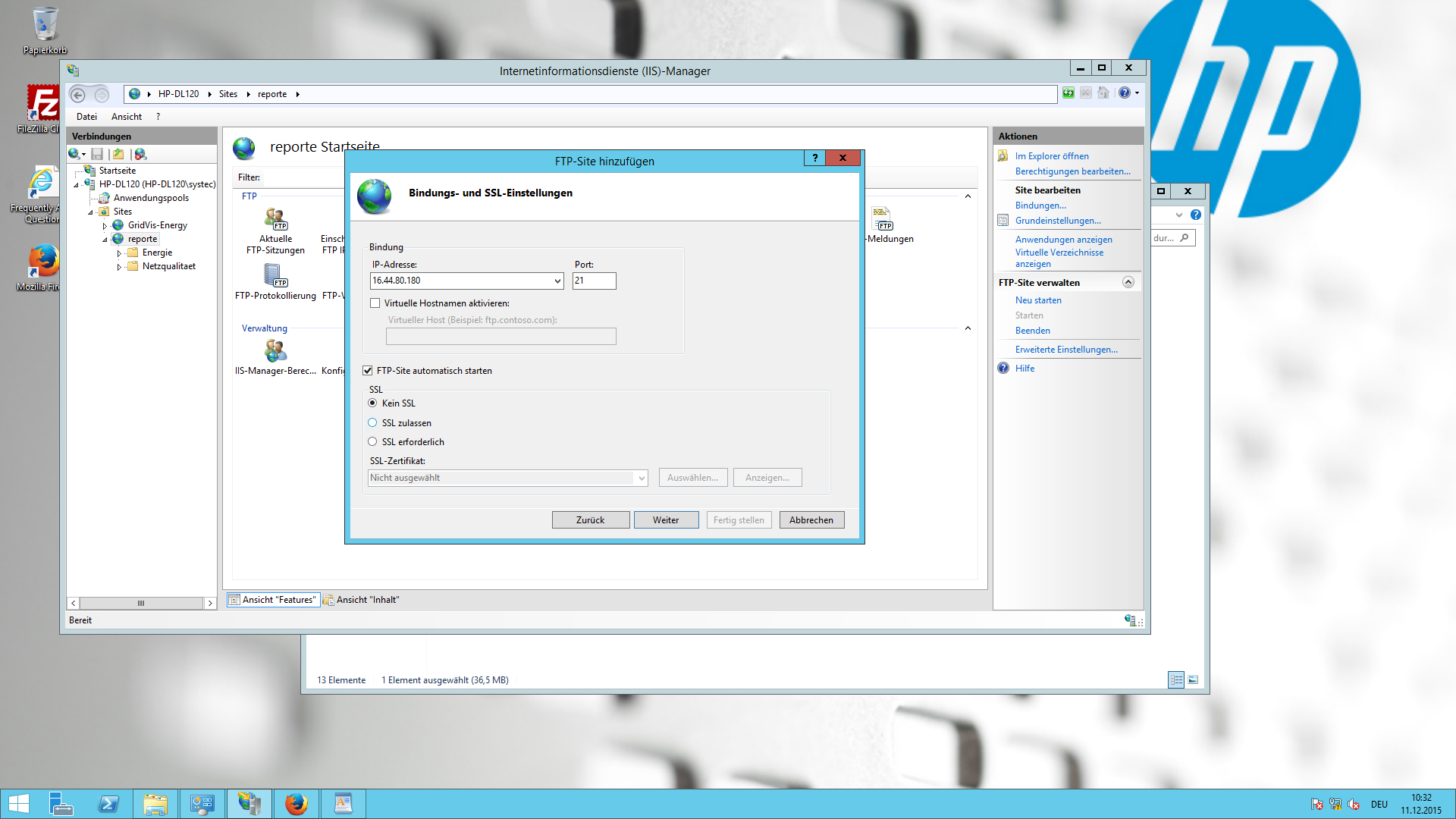Click the help icon in the address bar

[1124, 93]
